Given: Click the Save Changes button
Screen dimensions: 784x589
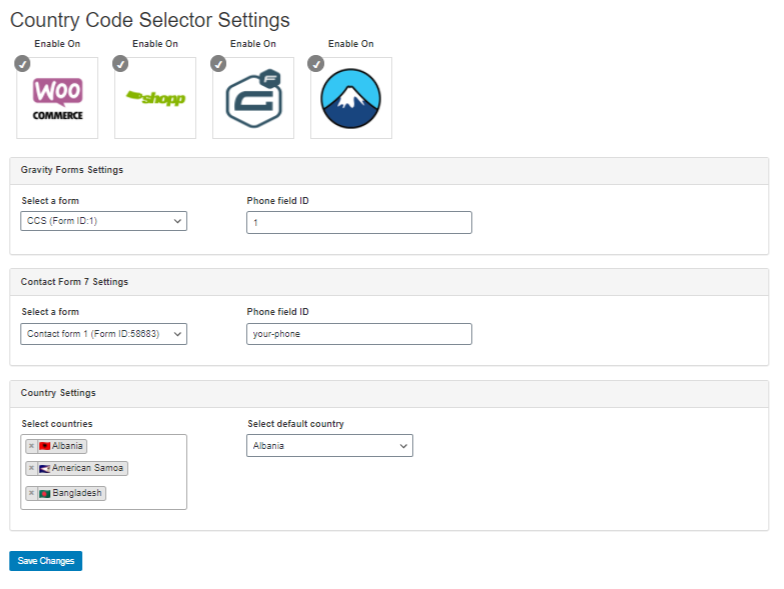Looking at the screenshot, I should click(x=46, y=561).
